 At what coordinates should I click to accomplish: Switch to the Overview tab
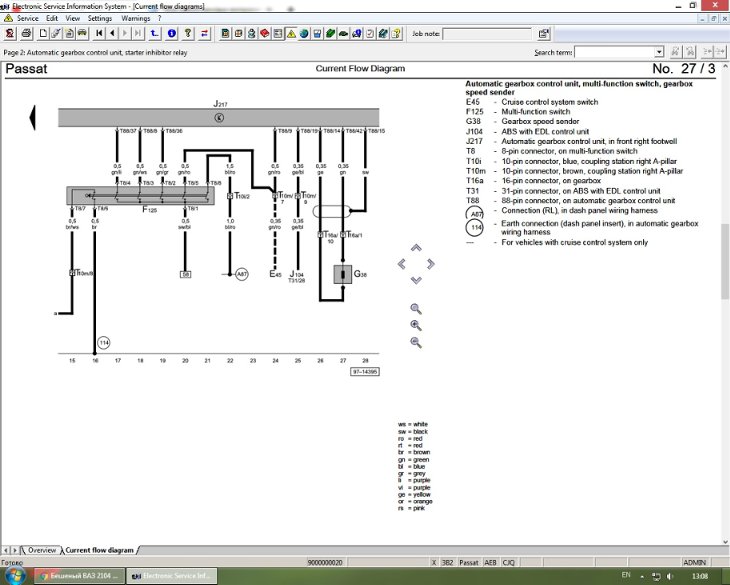(42, 550)
